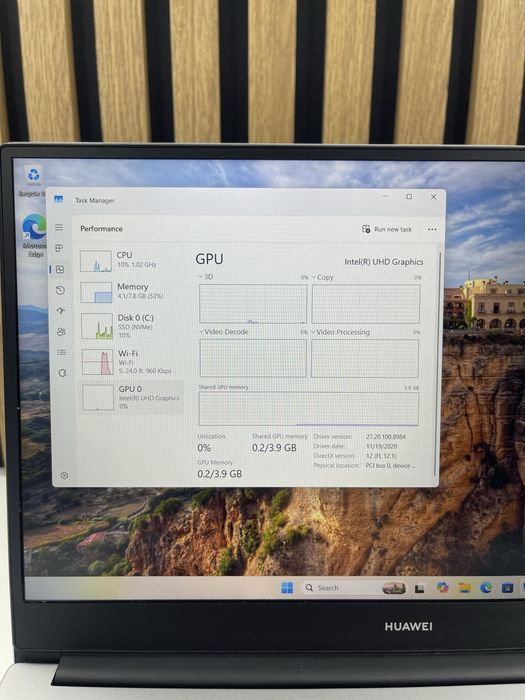This screenshot has height=700, width=525.
Task: Click the Task Manager title bar icon
Action: [x=58, y=199]
